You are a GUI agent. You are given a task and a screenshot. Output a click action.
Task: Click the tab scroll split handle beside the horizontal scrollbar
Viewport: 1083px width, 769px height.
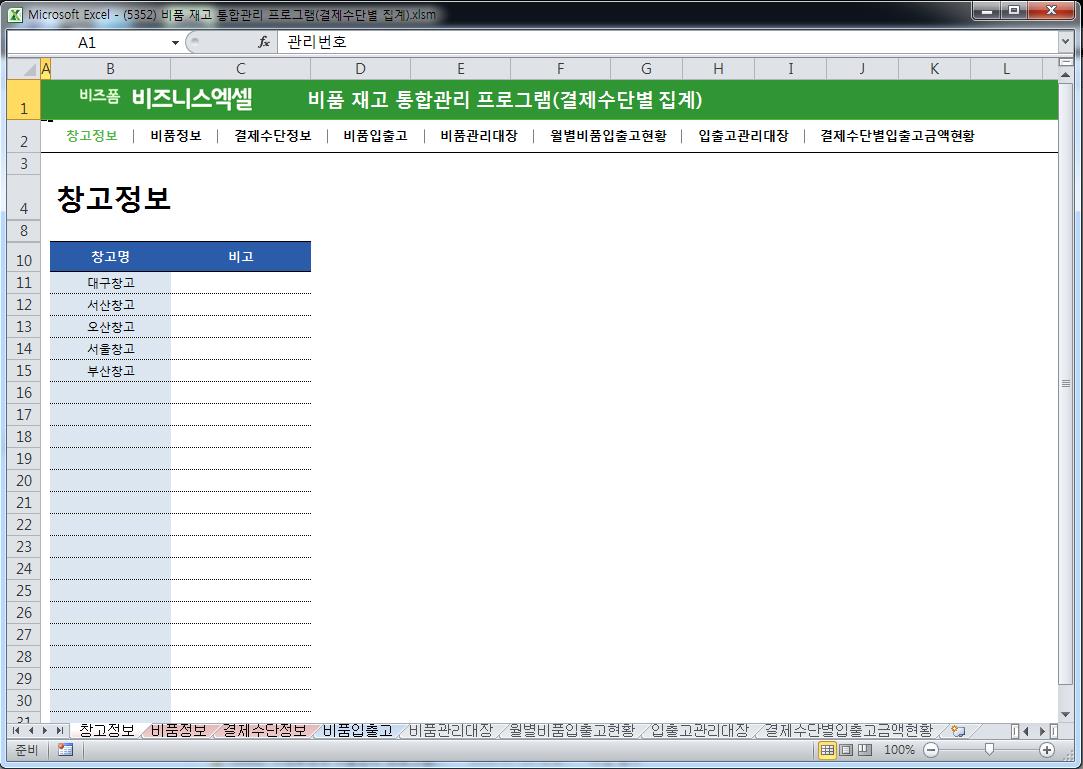[x=1014, y=730]
